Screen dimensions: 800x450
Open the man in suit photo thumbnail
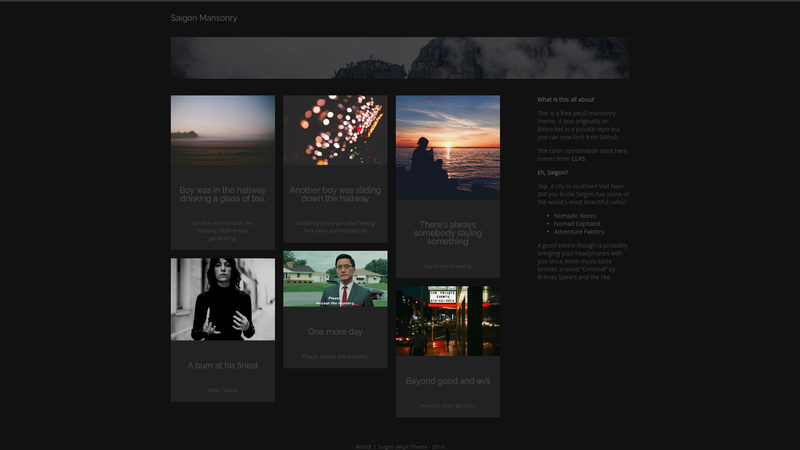[335, 279]
